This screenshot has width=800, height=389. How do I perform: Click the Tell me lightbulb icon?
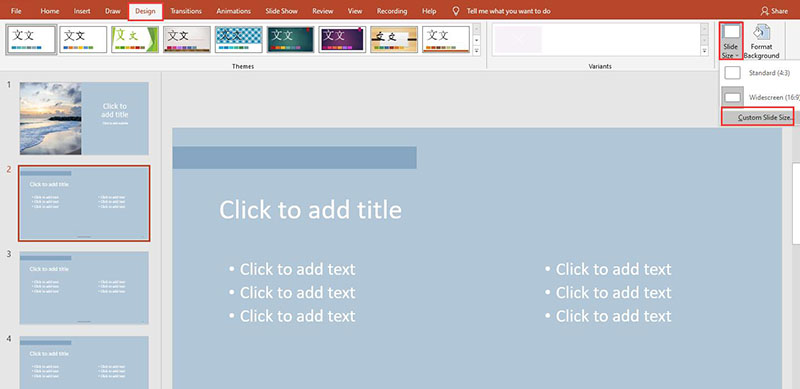tap(456, 11)
